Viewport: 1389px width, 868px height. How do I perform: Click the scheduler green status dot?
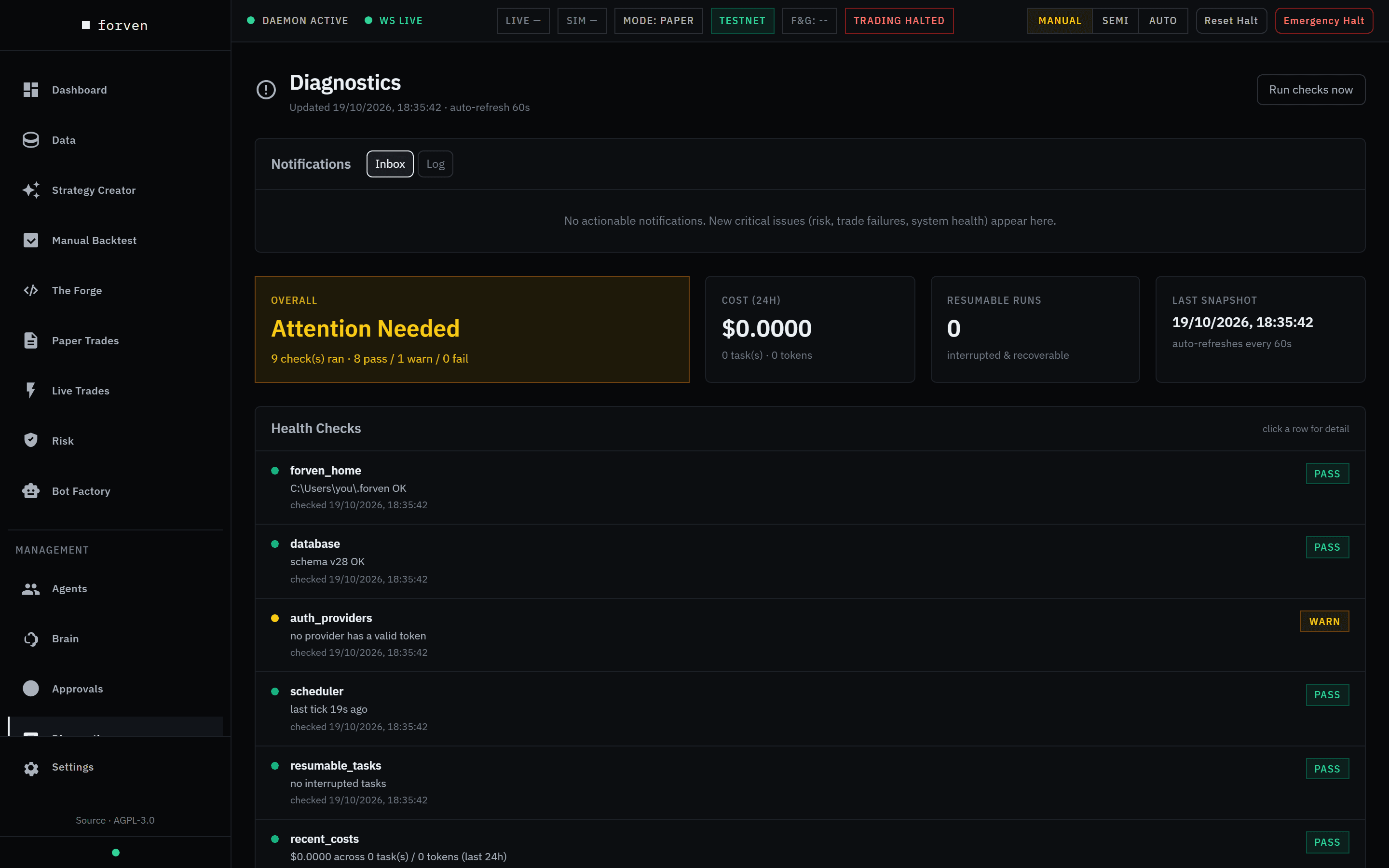[275, 691]
